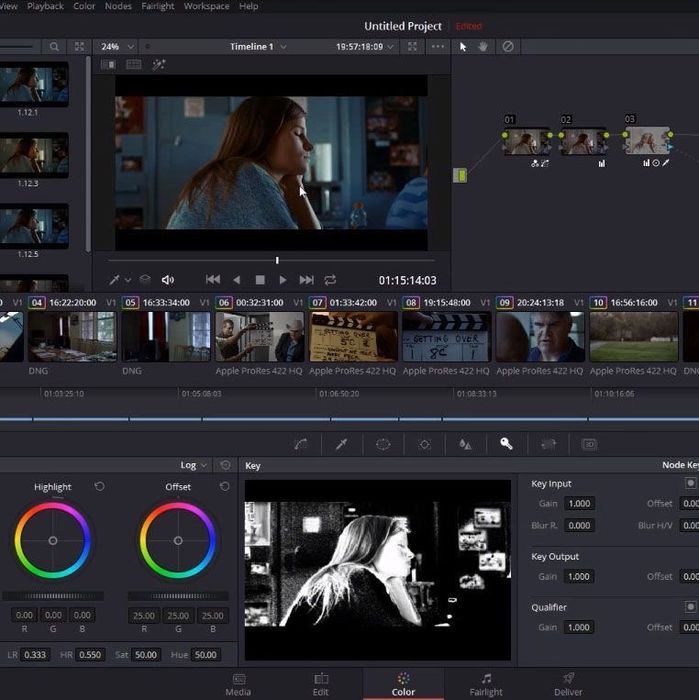Stop playback
This screenshot has width=699, height=700.
tap(260, 280)
